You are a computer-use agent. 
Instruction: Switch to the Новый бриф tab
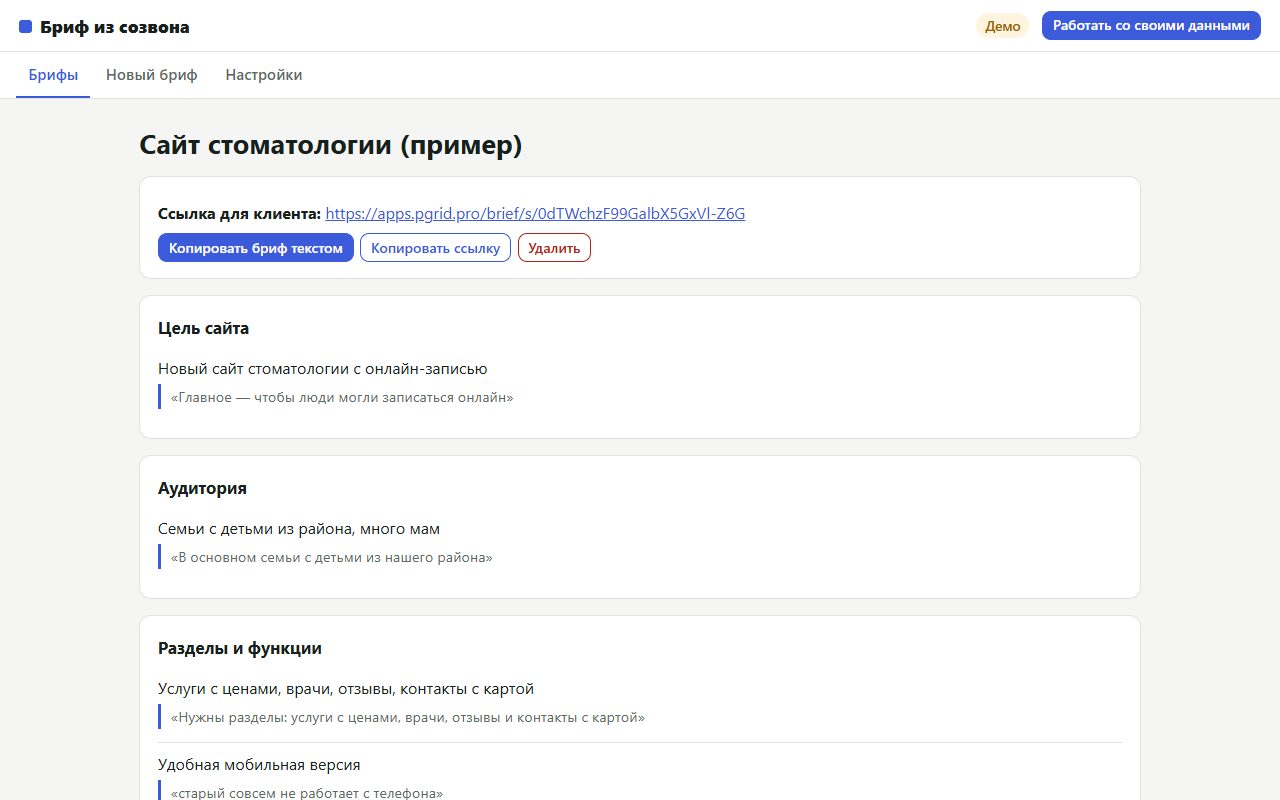[x=152, y=75]
